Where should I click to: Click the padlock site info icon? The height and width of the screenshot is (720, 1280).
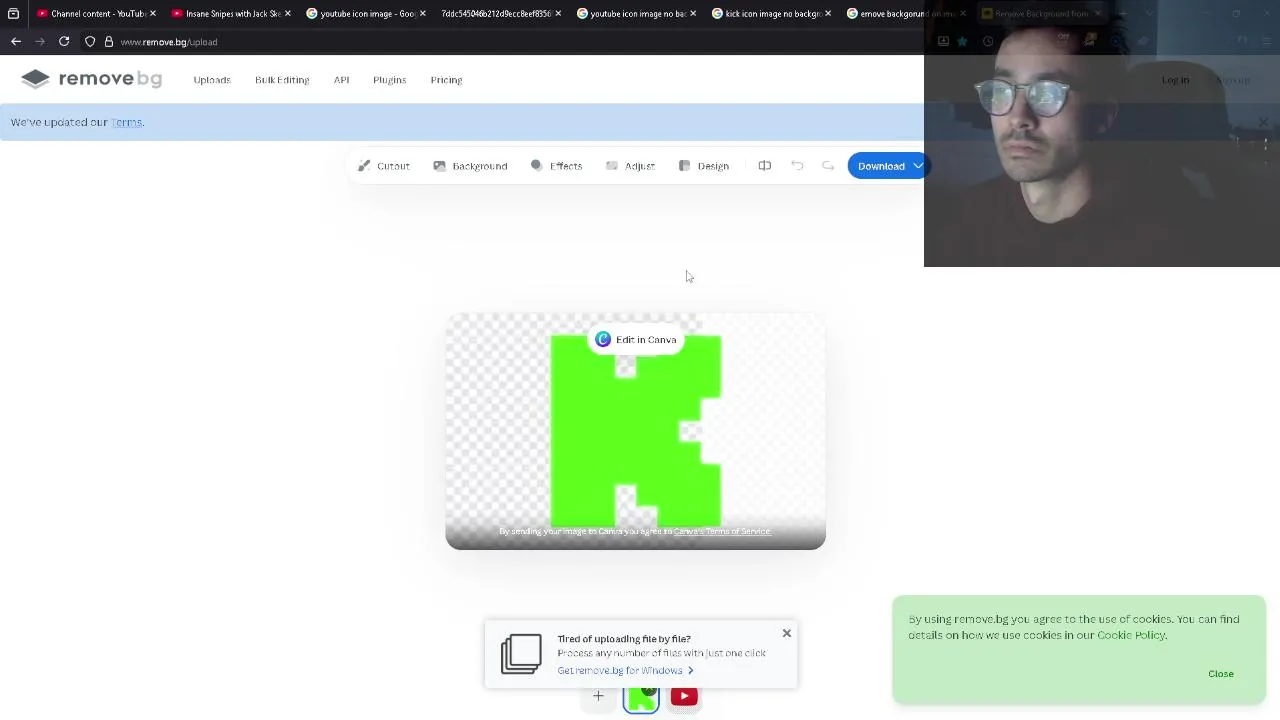click(x=108, y=42)
